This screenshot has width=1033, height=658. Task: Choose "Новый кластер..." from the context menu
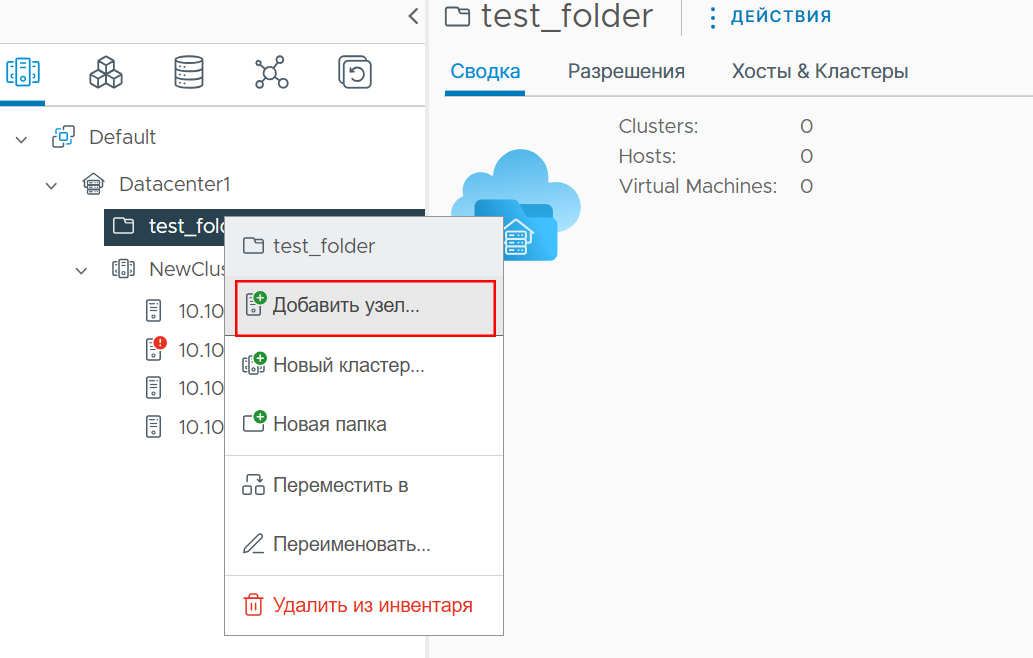364,365
